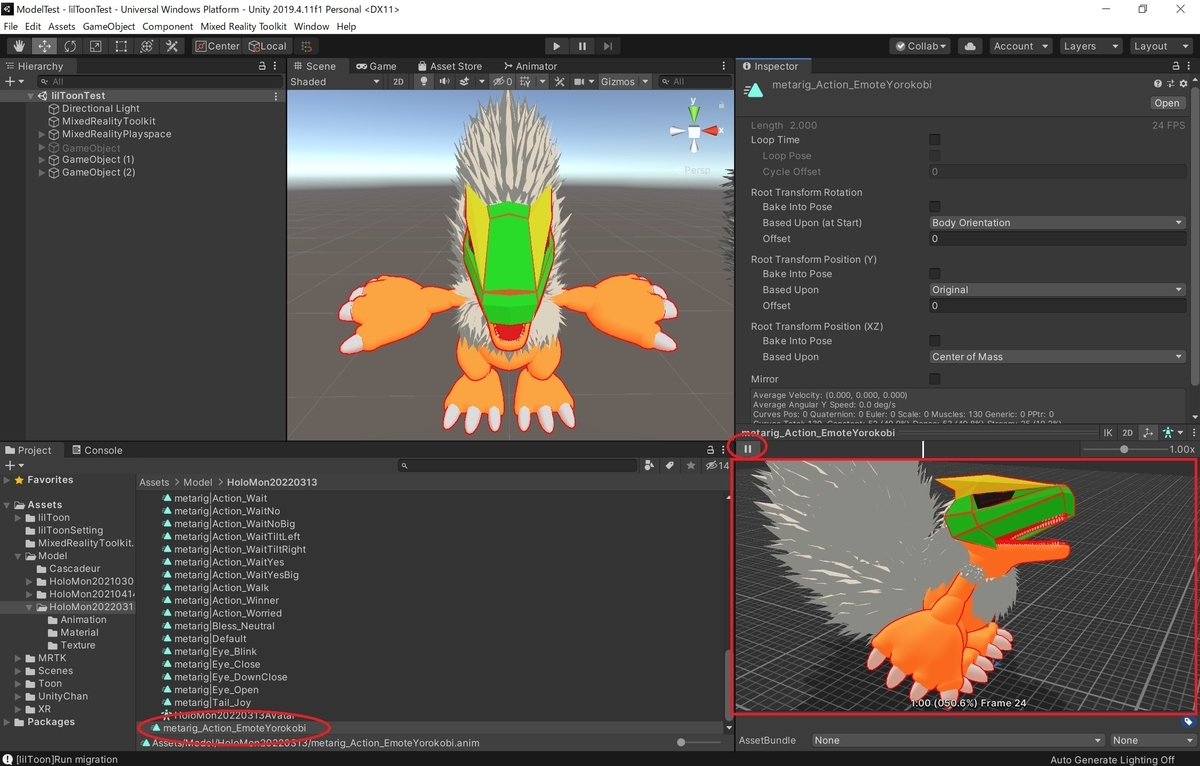Select the Rect Transform tool
This screenshot has width=1200, height=766.
coord(121,46)
